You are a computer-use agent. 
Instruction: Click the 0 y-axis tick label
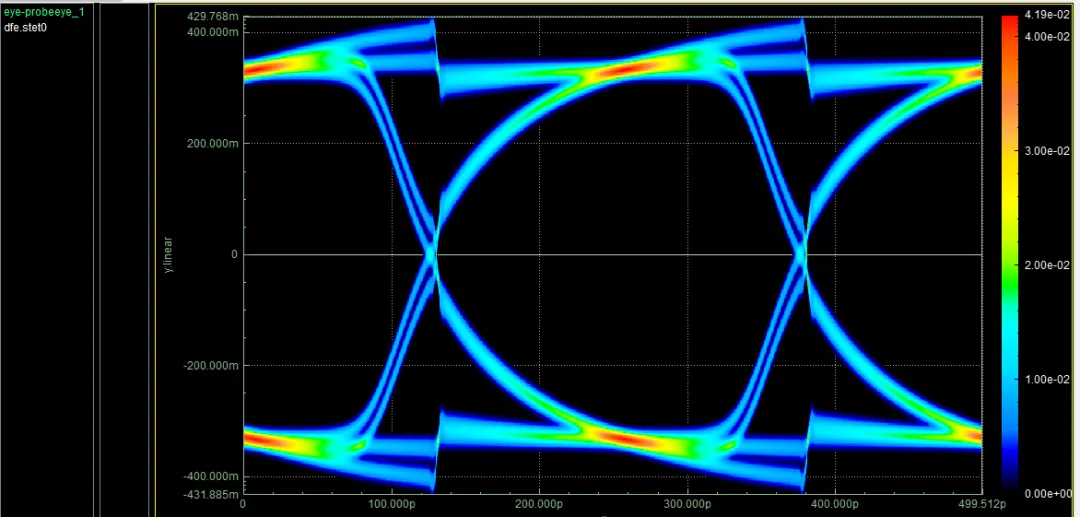[x=235, y=255]
